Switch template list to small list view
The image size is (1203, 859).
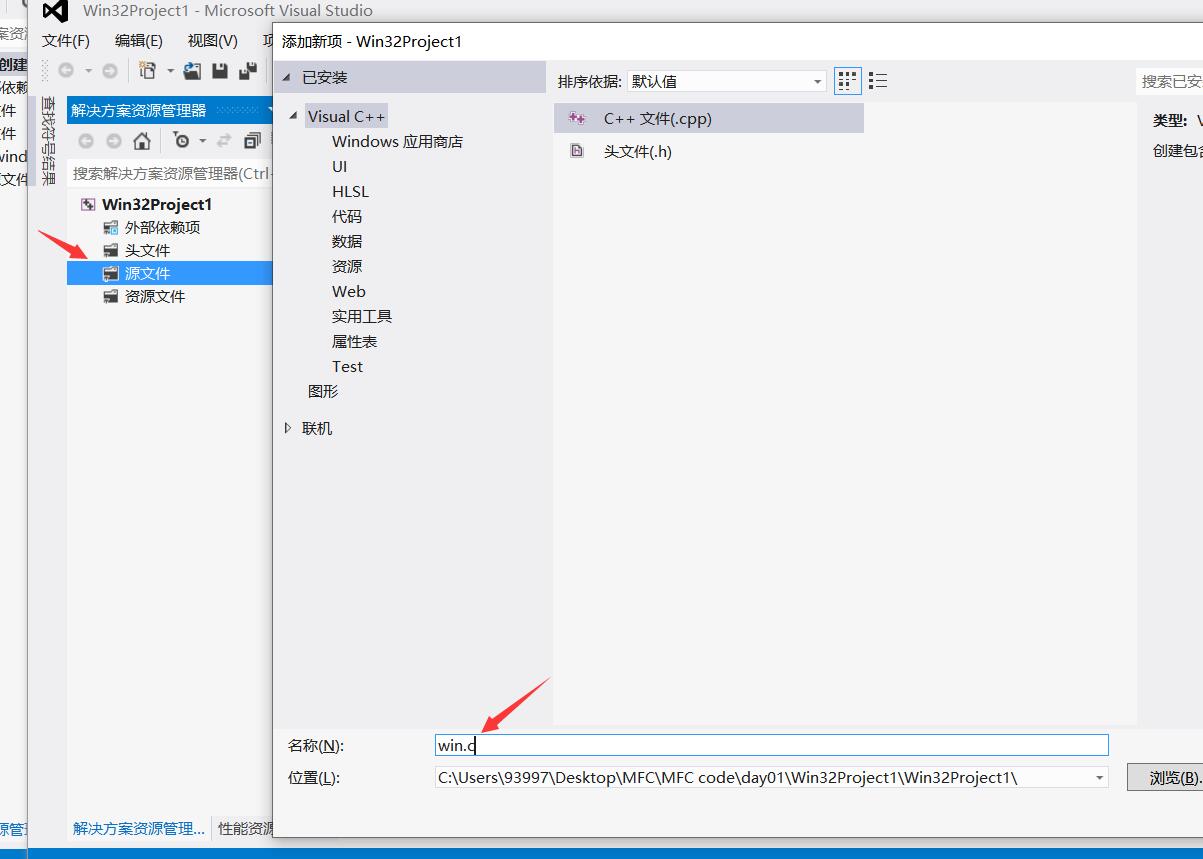[879, 80]
